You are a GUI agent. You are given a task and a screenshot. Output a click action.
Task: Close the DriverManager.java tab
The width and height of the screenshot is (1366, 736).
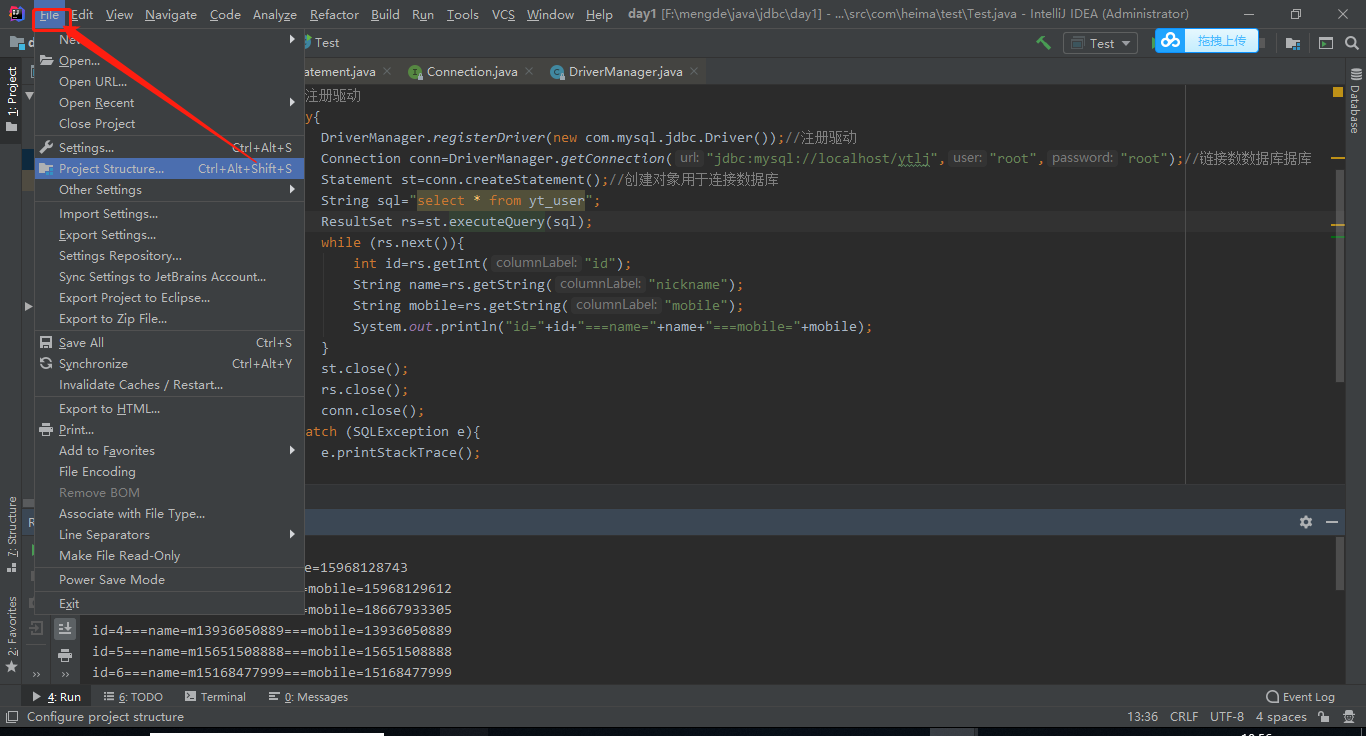coord(694,72)
